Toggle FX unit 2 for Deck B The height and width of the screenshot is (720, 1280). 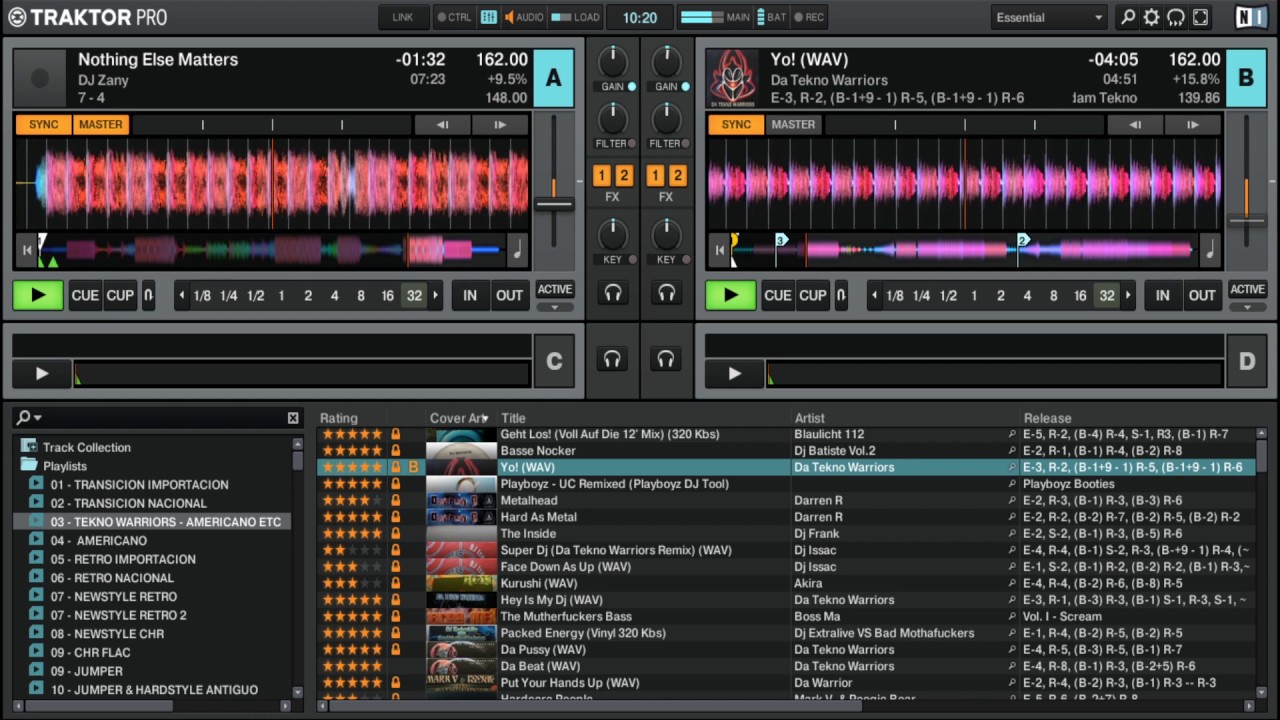[677, 176]
